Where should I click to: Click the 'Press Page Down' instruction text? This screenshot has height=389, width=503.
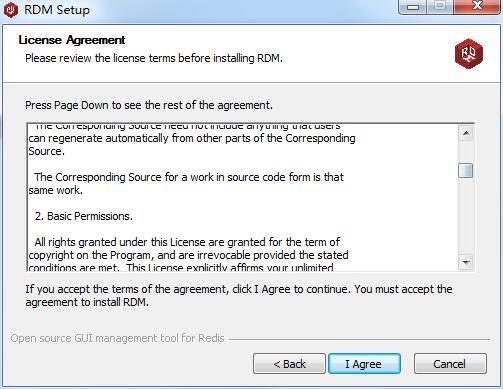tap(149, 105)
